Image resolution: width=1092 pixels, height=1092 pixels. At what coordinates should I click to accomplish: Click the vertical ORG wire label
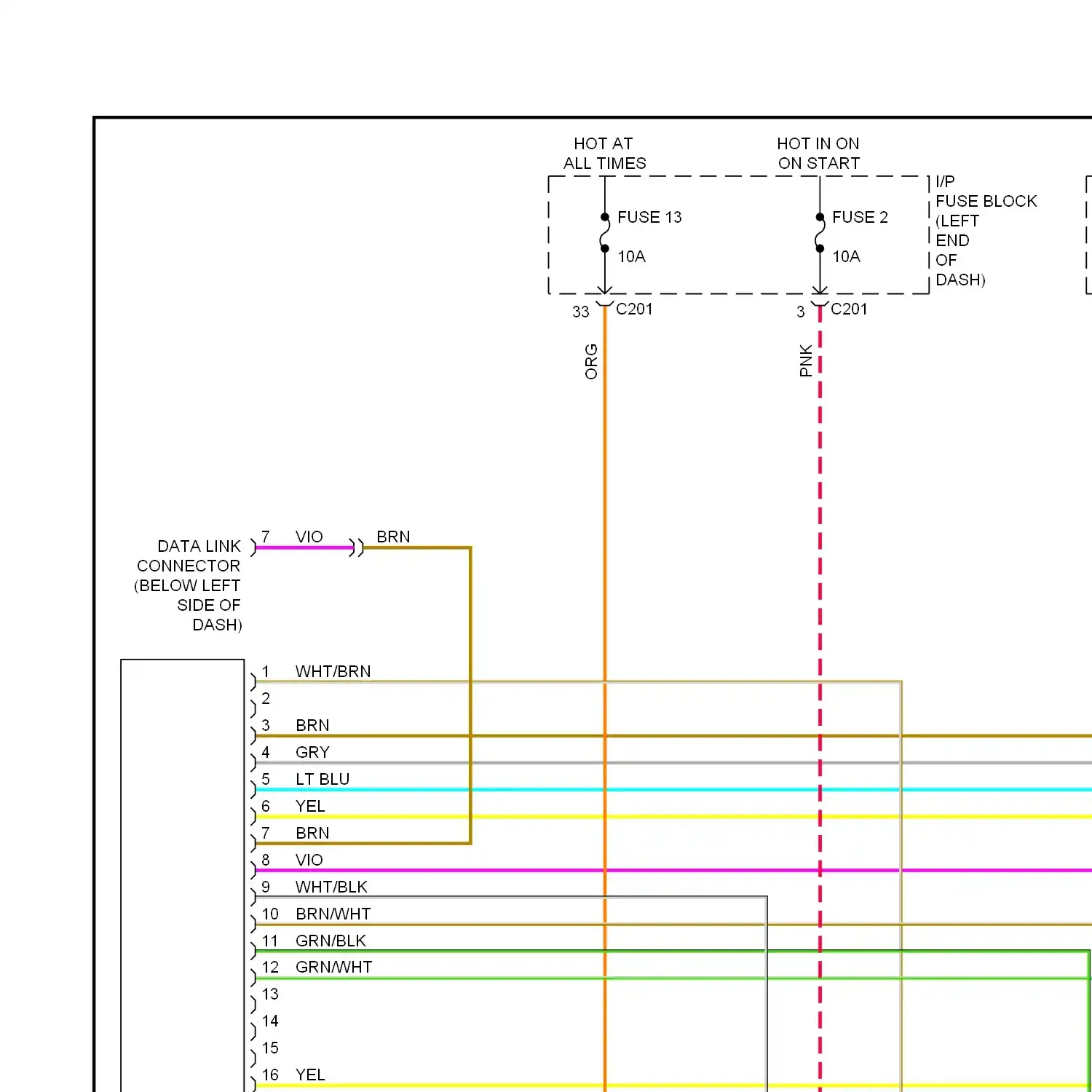click(x=591, y=362)
